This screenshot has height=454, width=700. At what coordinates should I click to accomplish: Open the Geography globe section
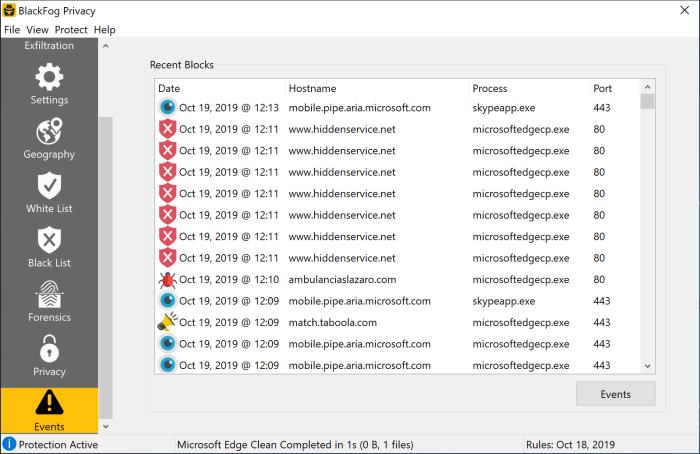[49, 139]
